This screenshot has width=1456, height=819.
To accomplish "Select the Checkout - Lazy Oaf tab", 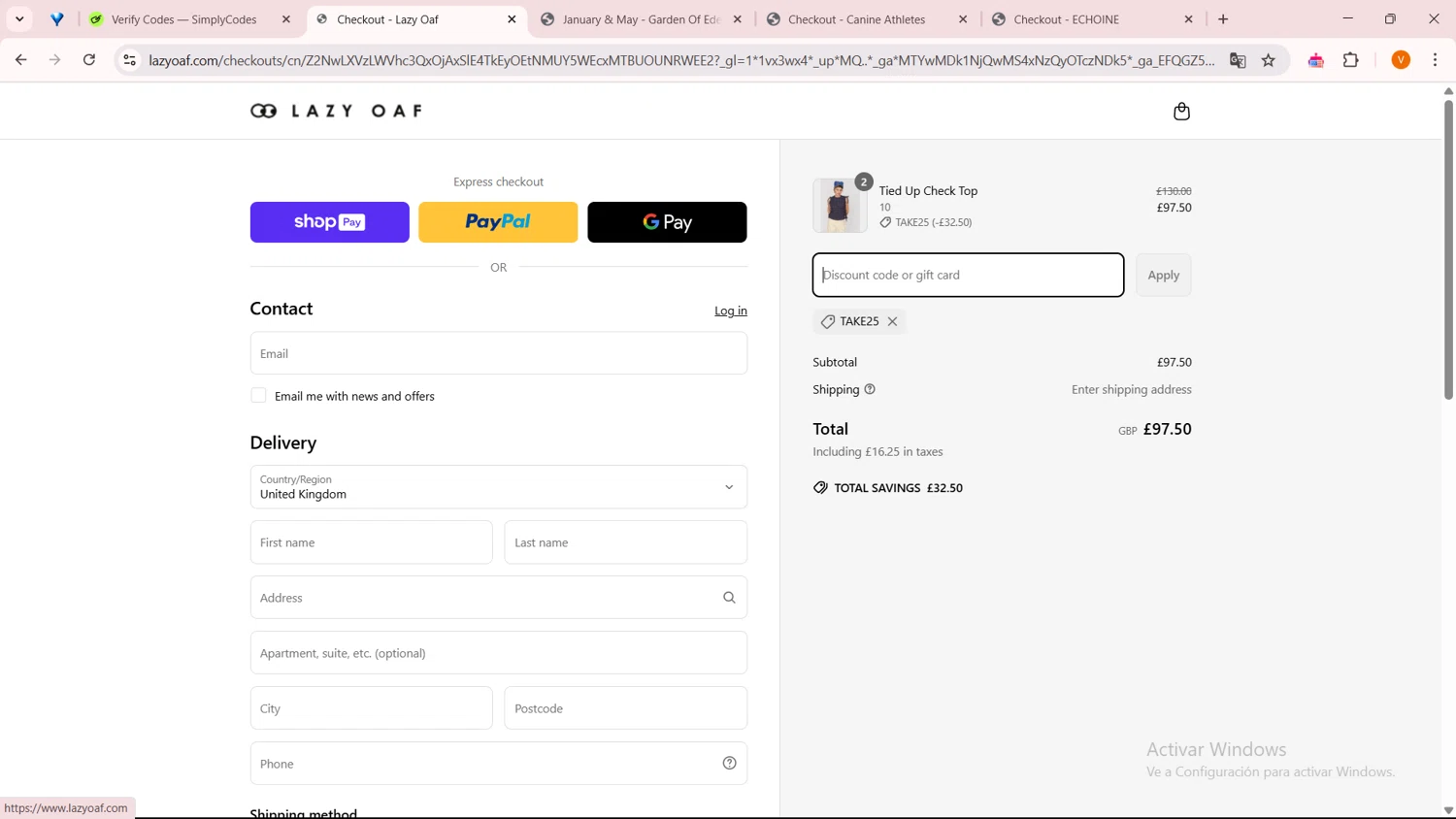I will 415,19.
